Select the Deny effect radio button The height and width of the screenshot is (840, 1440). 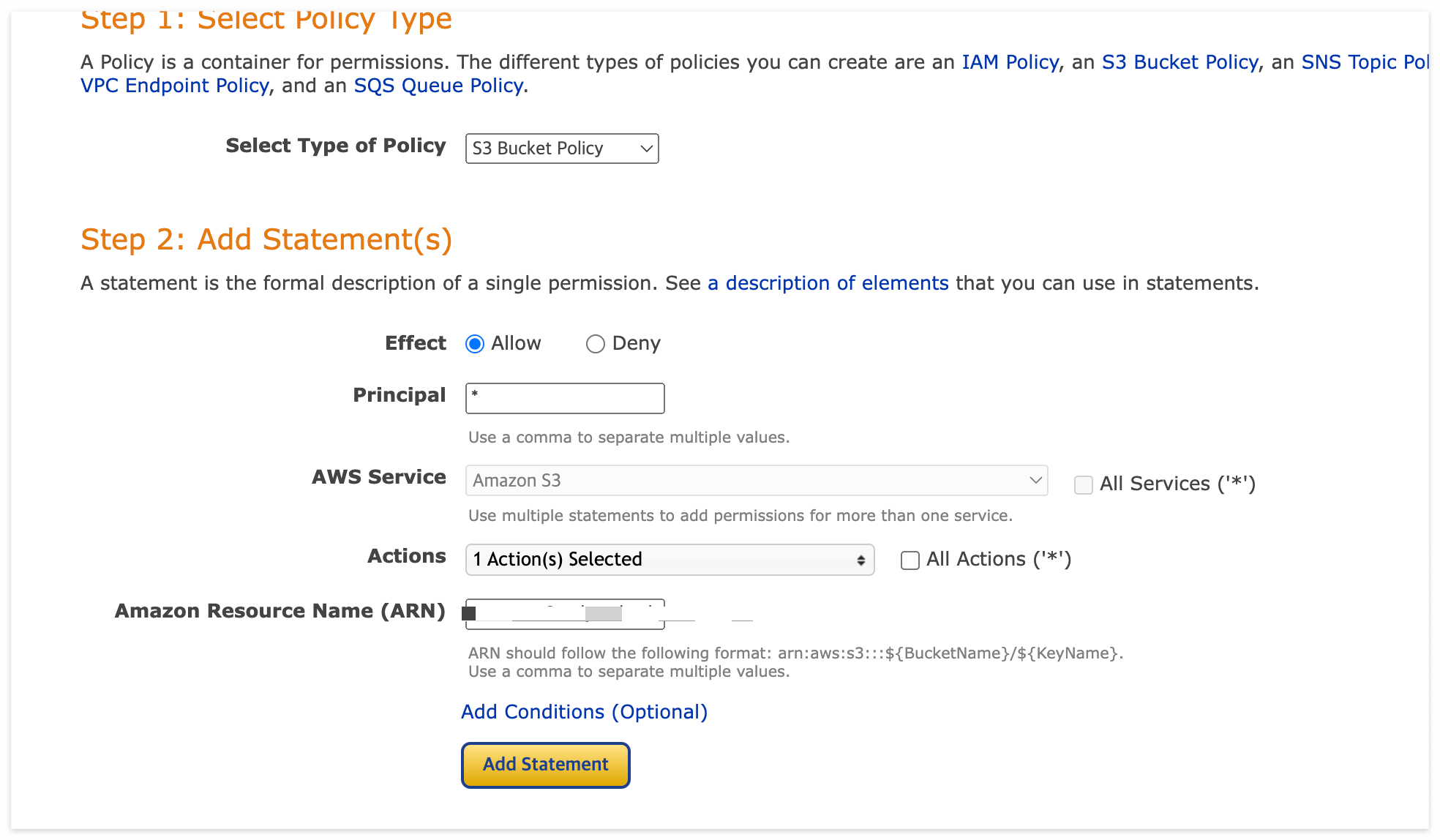click(595, 344)
